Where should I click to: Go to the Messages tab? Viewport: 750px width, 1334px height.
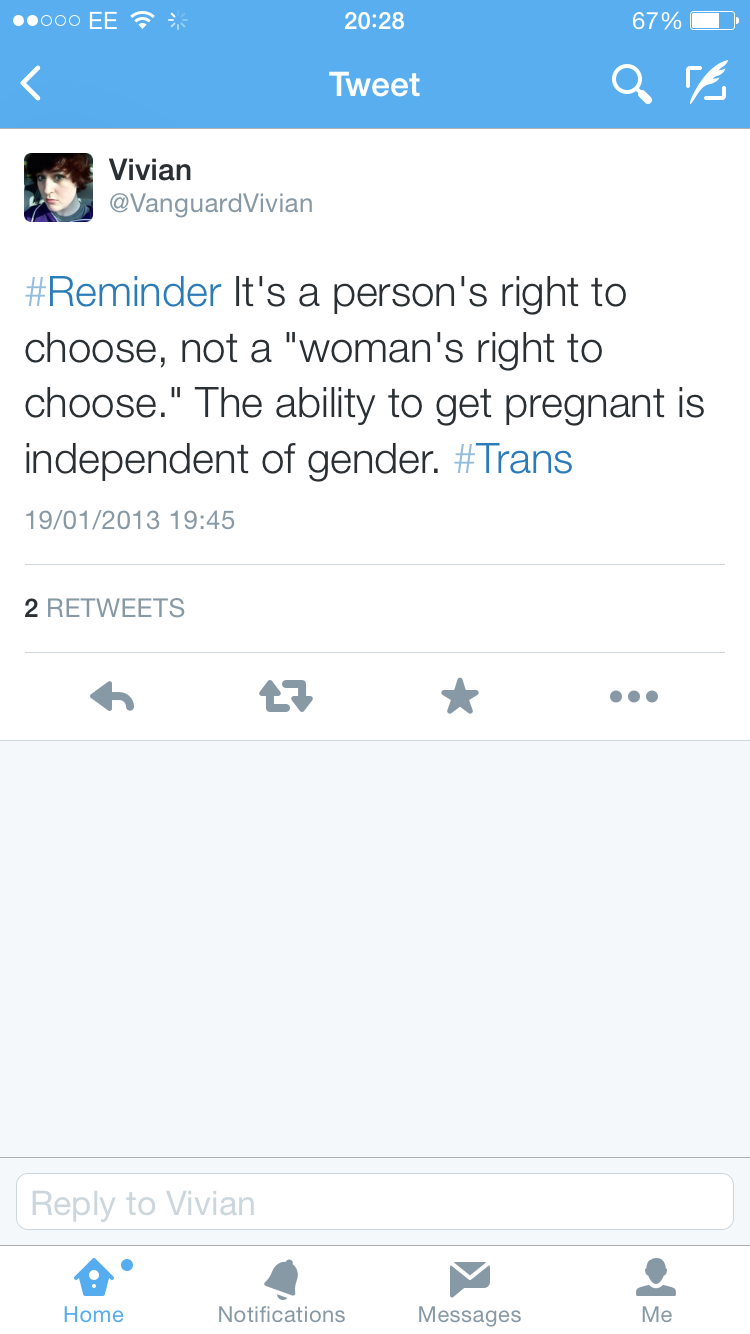(x=469, y=1290)
